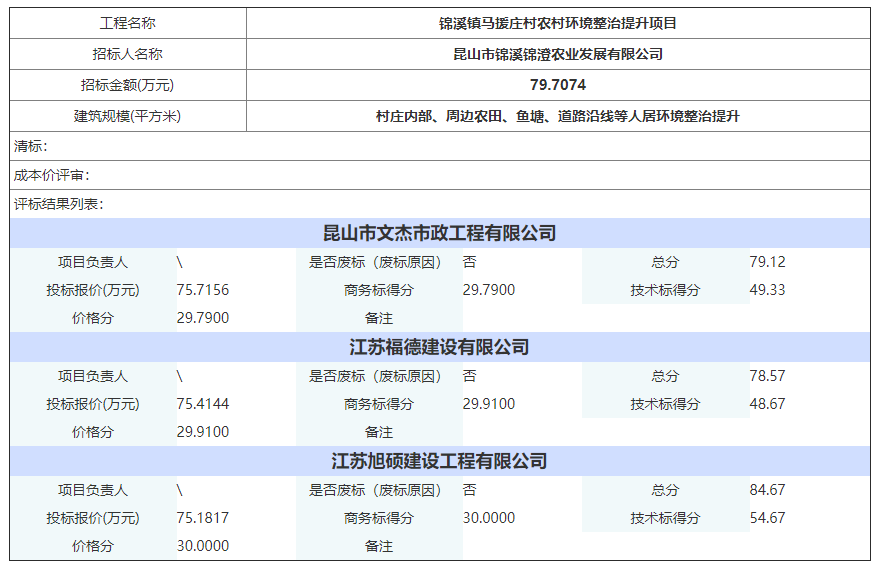Select the bid amount value 79.7074

pos(557,85)
